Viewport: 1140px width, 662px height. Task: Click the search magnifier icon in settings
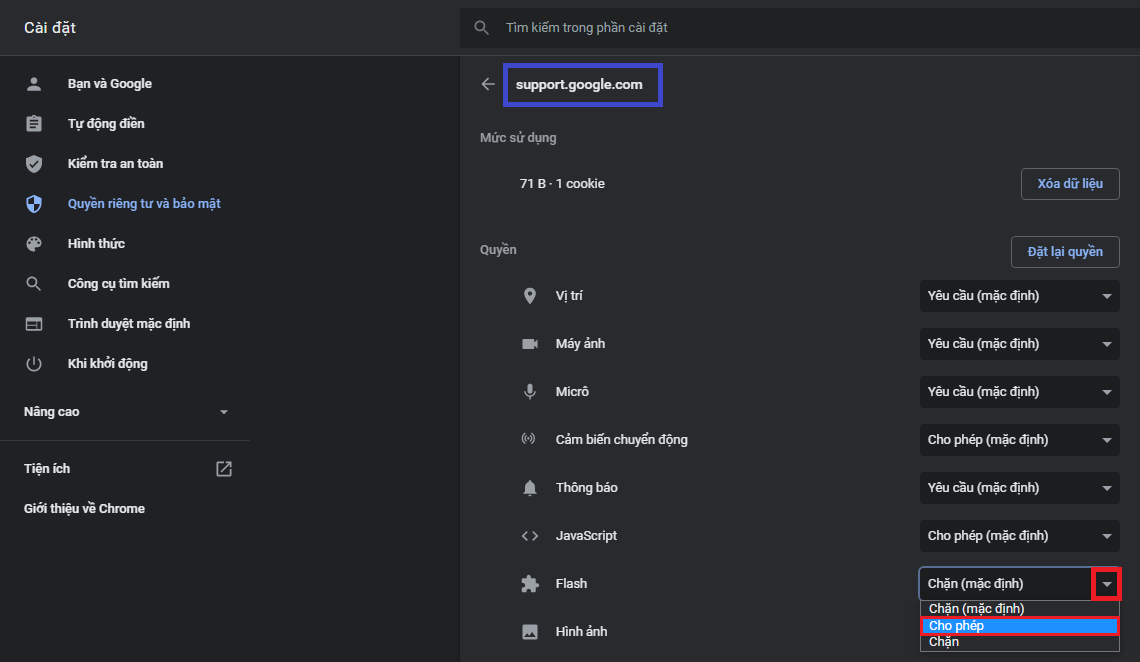(x=481, y=28)
